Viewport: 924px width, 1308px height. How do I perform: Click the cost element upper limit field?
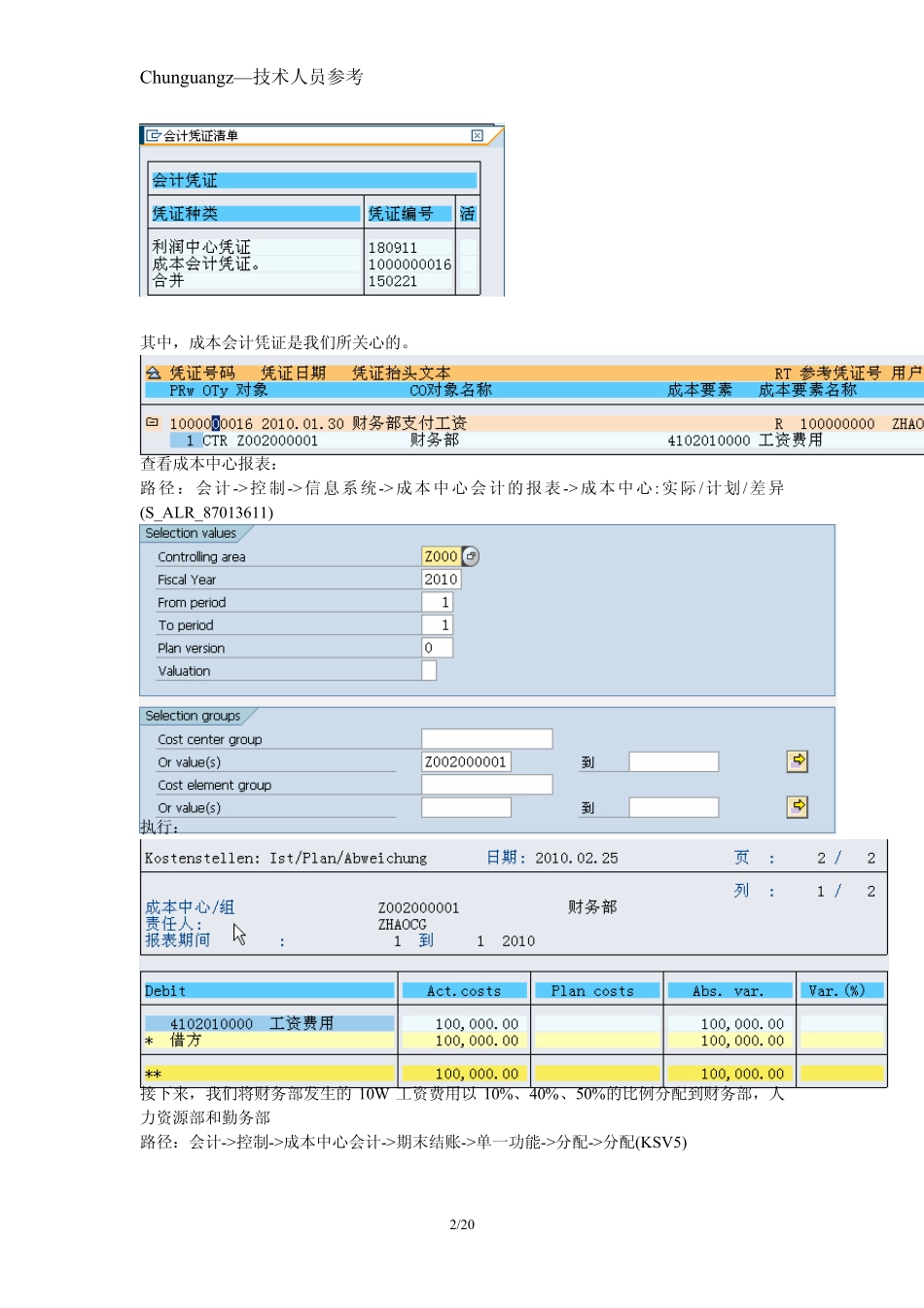click(x=673, y=807)
